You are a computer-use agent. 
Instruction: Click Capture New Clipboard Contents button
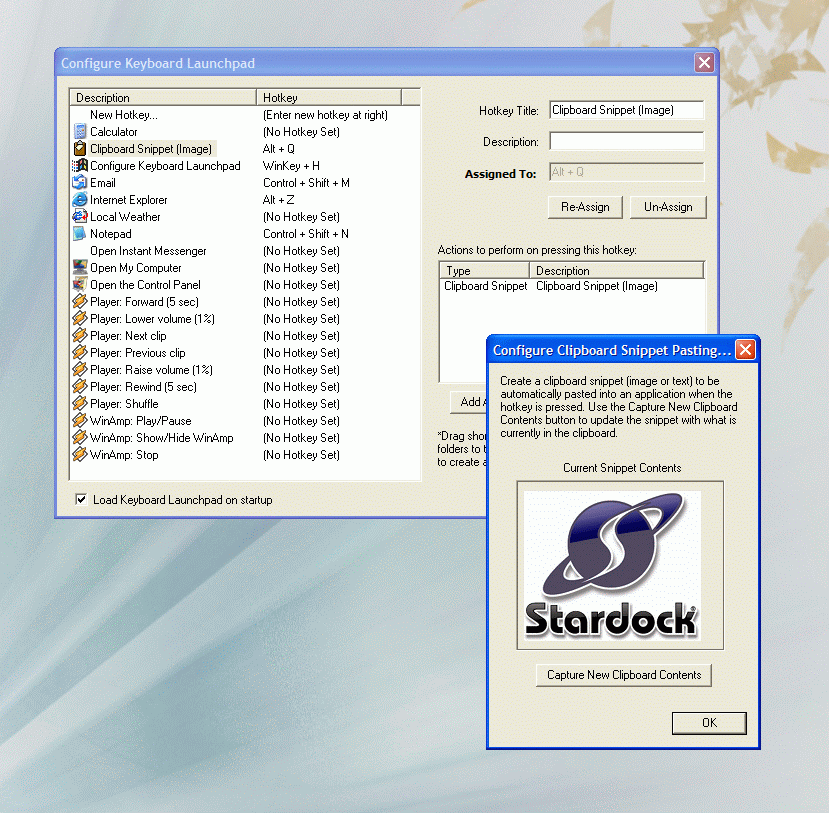coord(624,675)
